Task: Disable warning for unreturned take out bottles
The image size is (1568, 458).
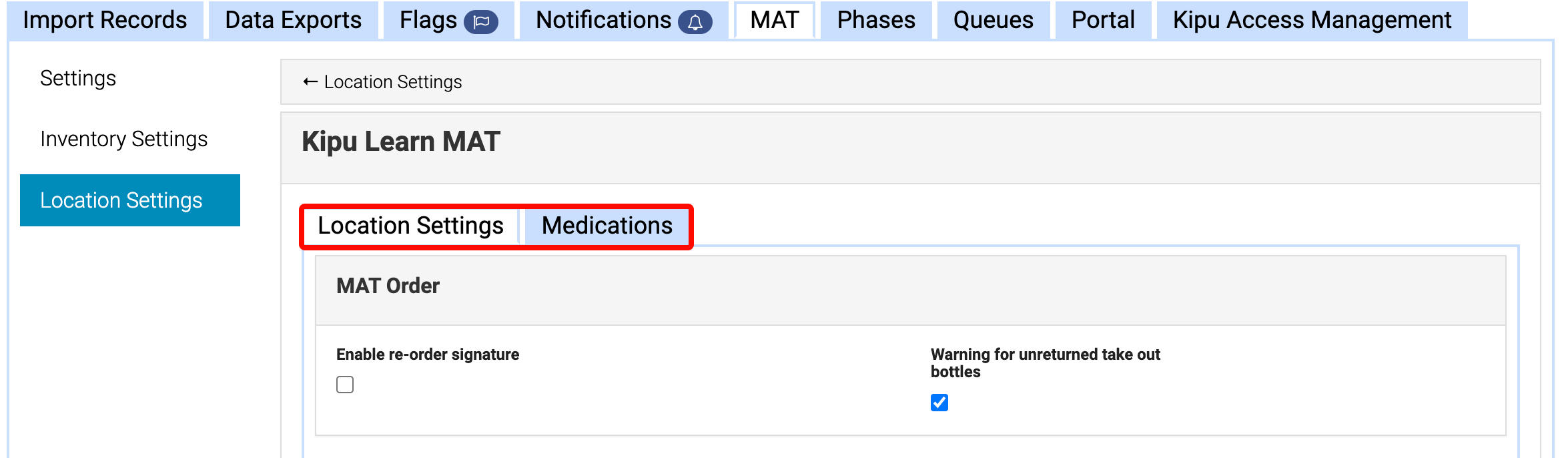Action: 939,403
